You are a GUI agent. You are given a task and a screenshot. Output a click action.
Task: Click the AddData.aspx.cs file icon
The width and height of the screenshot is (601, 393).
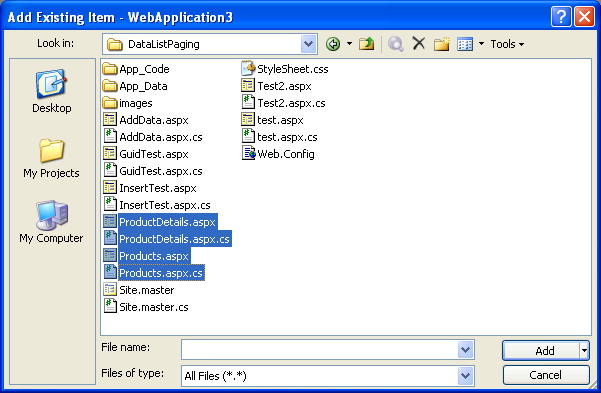[110, 136]
